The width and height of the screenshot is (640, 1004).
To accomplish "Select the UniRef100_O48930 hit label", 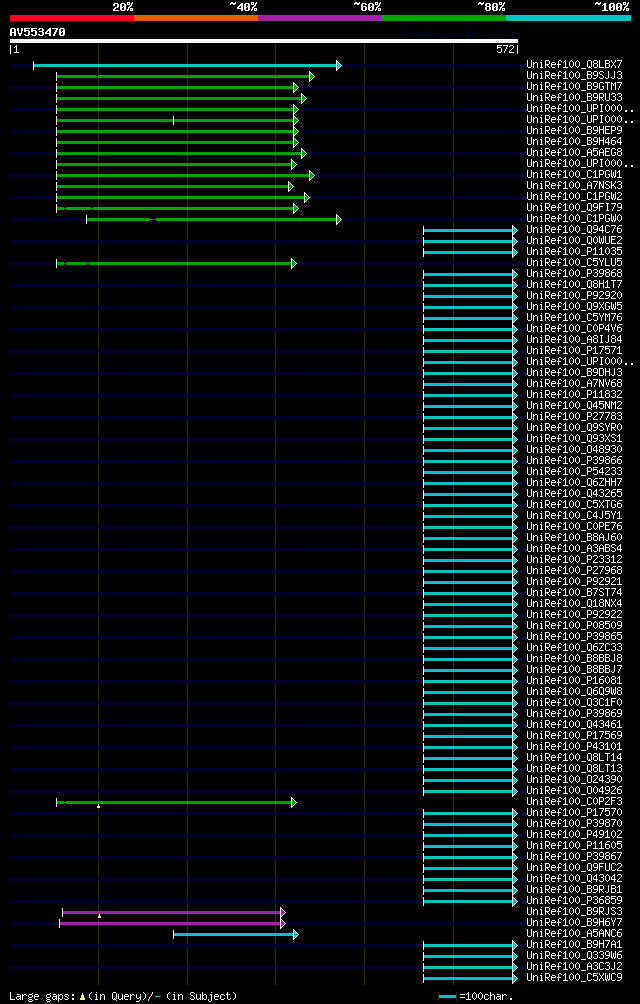I will click(x=574, y=449).
